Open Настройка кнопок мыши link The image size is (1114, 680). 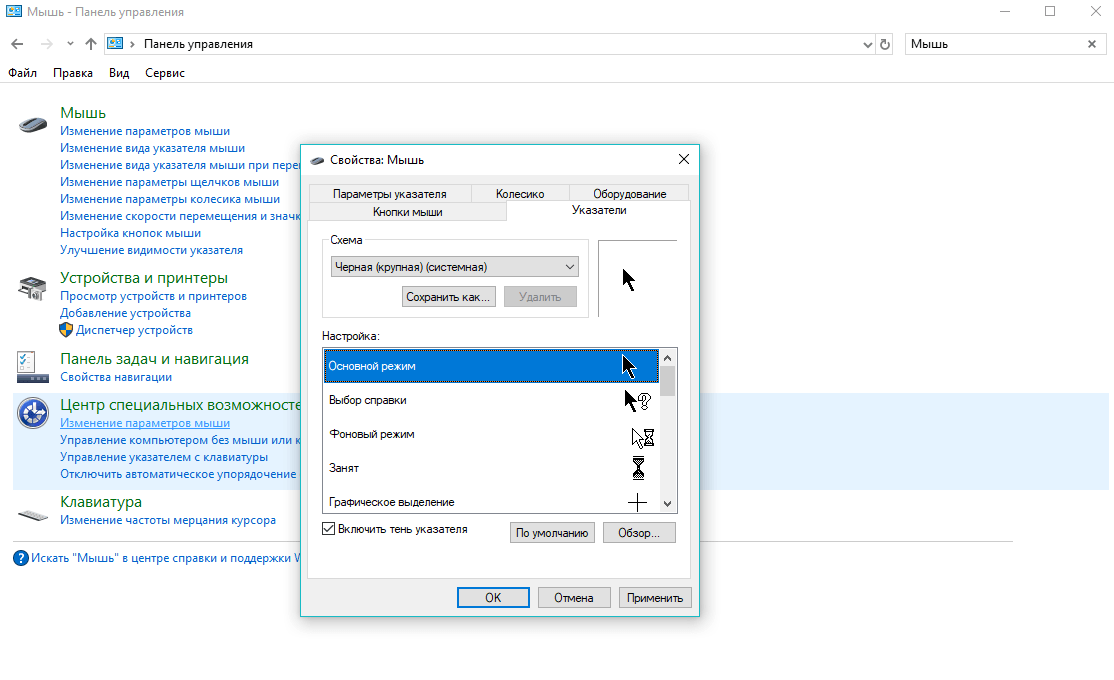tap(131, 233)
